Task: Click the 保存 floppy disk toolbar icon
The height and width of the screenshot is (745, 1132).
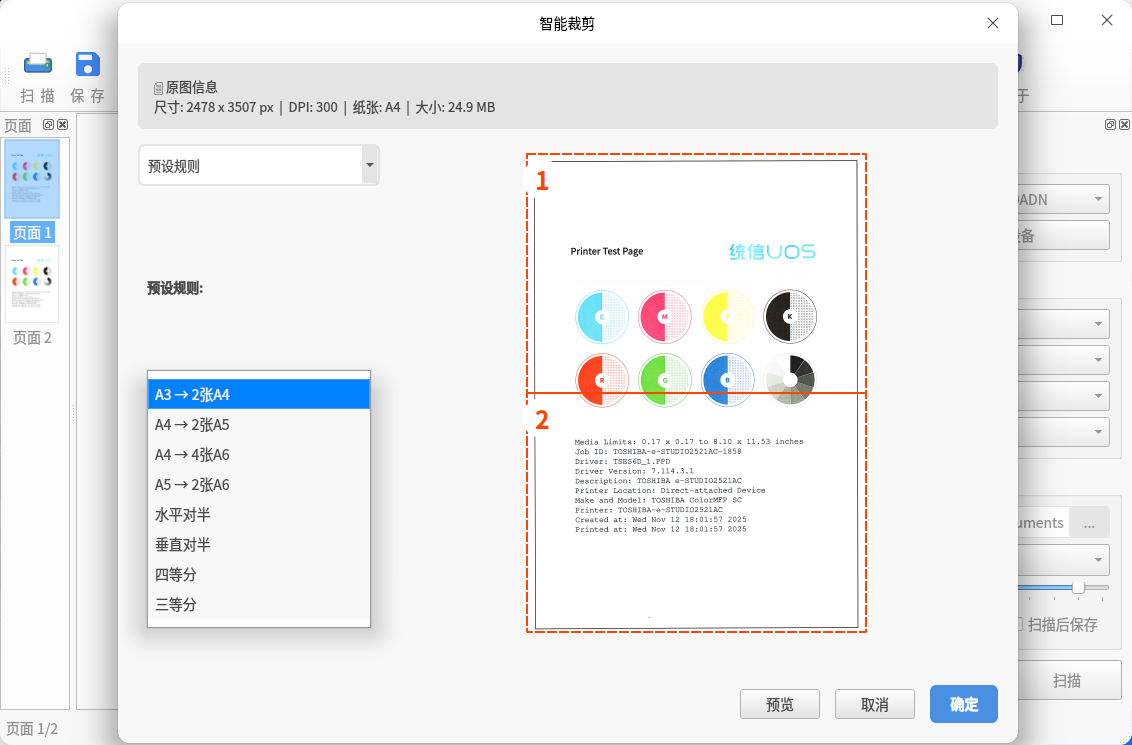Action: (88, 64)
